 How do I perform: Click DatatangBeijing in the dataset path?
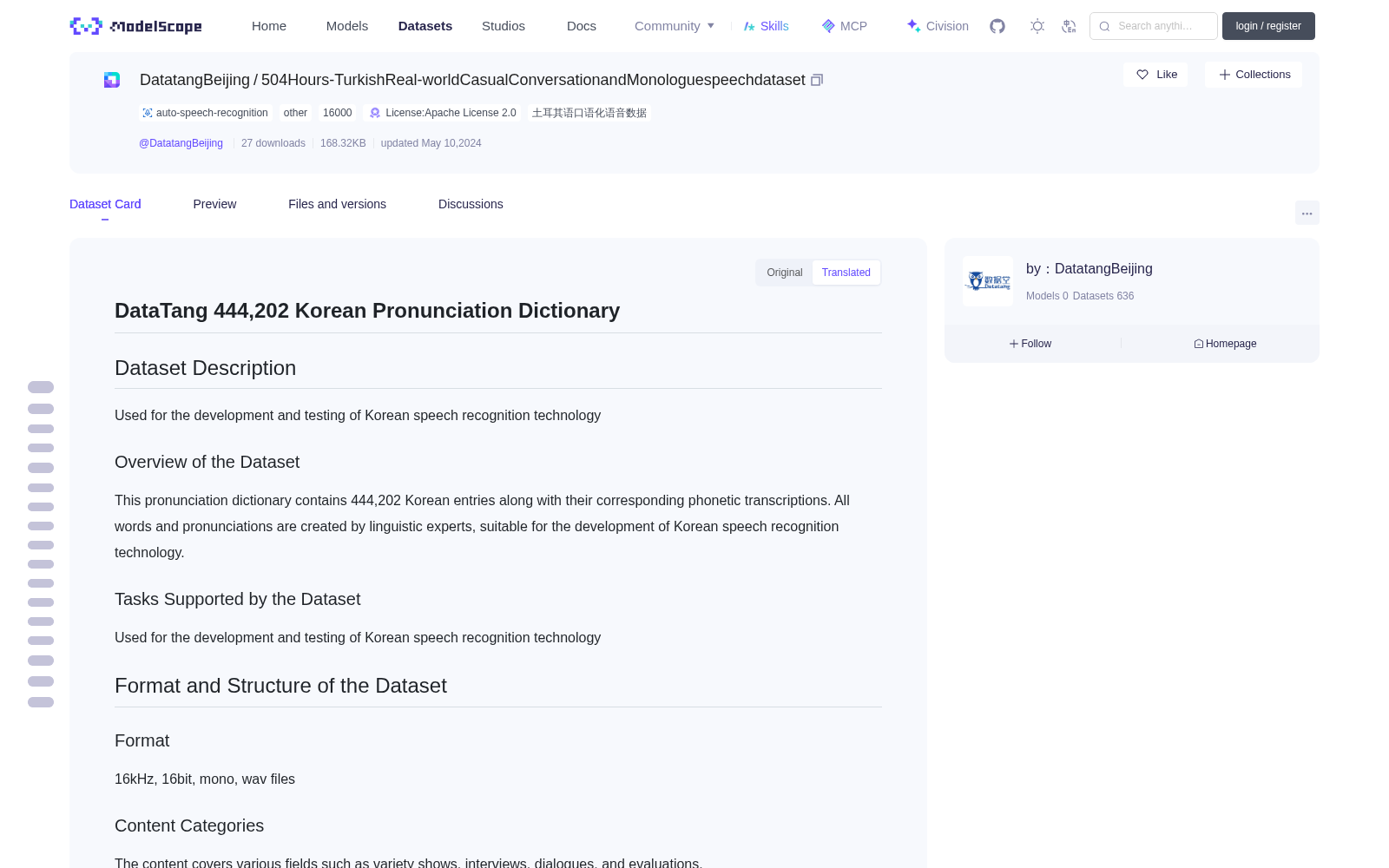coord(194,80)
